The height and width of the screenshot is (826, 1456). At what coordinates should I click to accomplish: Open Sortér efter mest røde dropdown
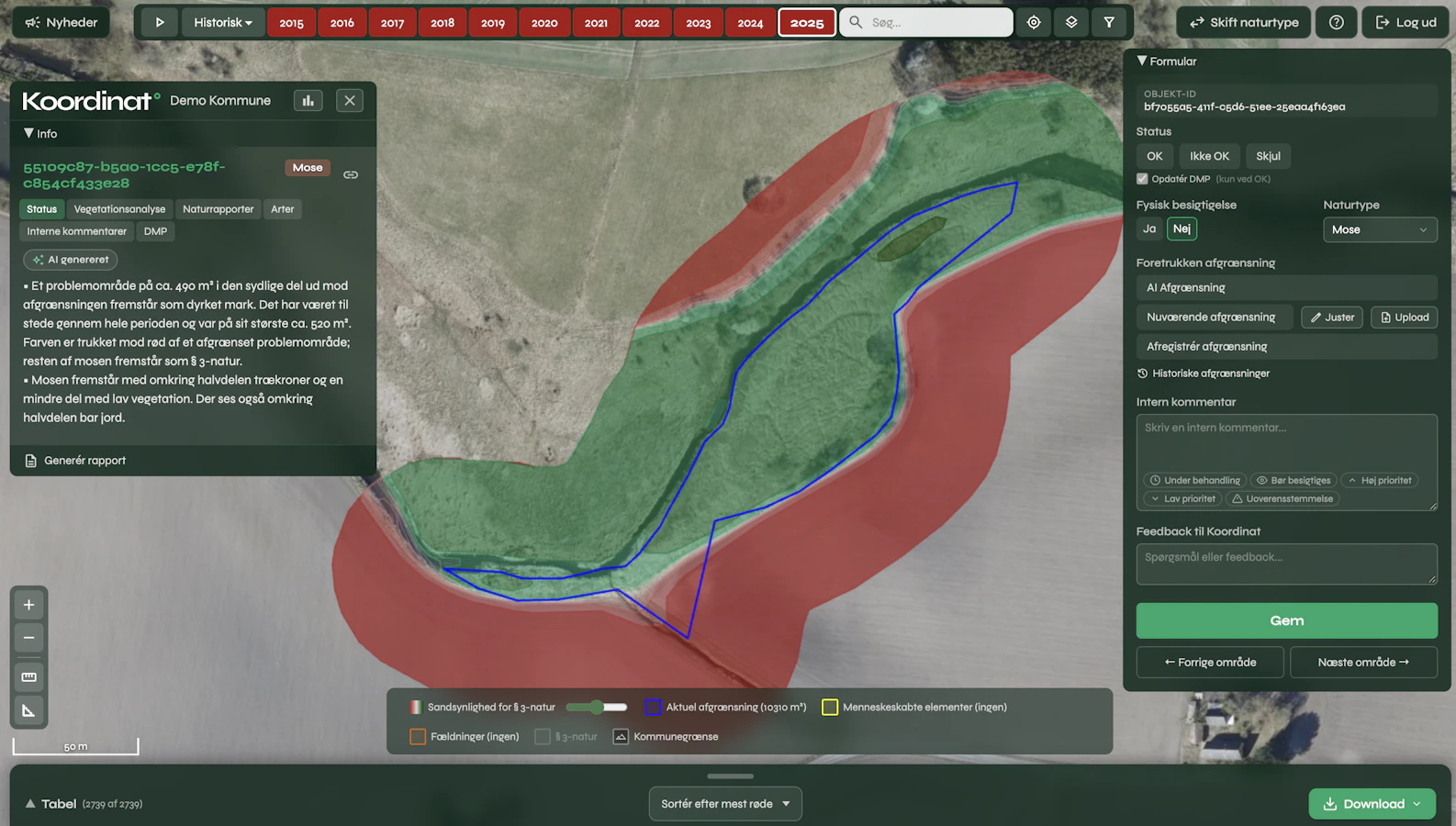click(725, 804)
